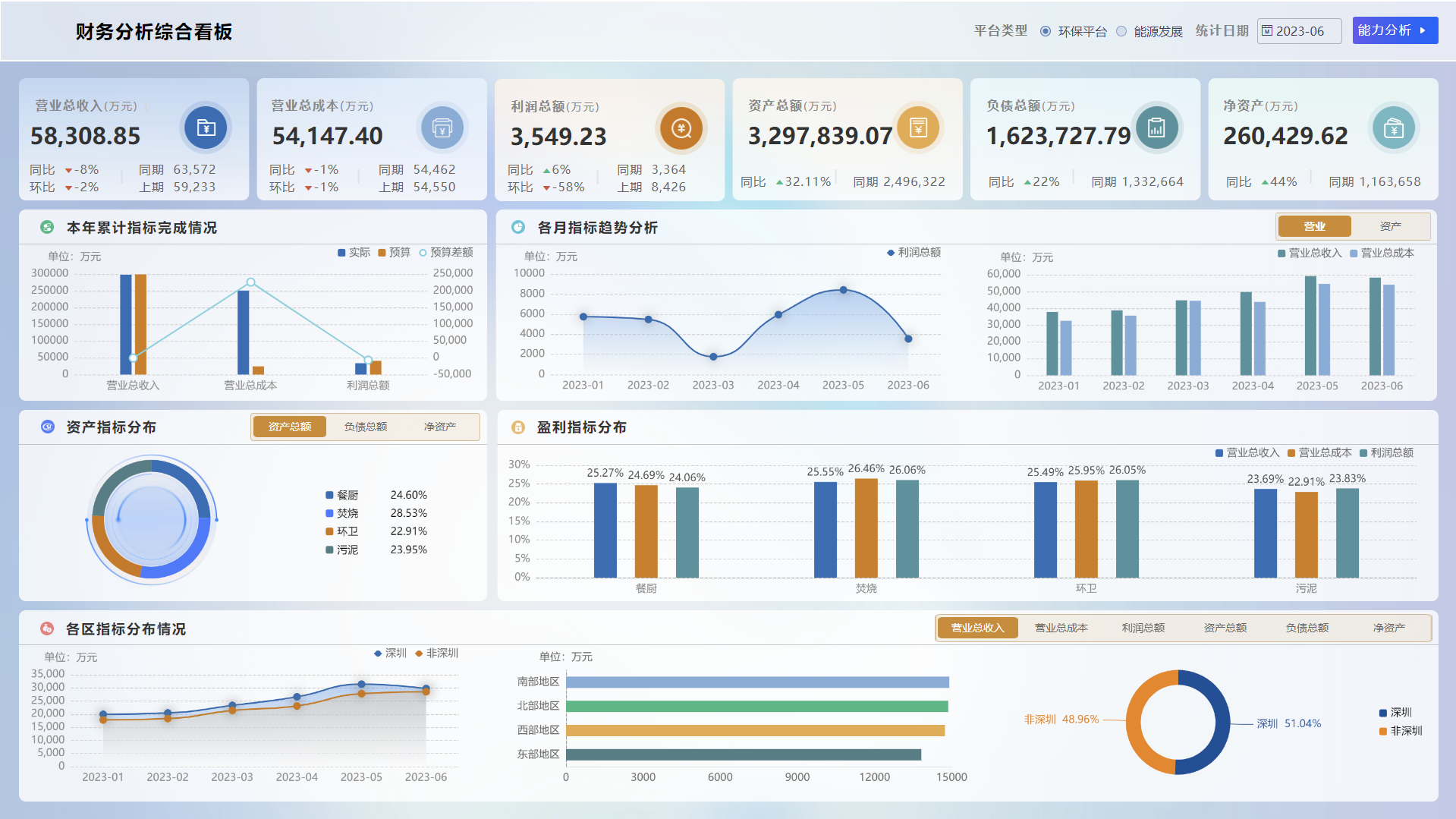Click 利润总额 legend swatch in profit distribution

tap(1363, 453)
